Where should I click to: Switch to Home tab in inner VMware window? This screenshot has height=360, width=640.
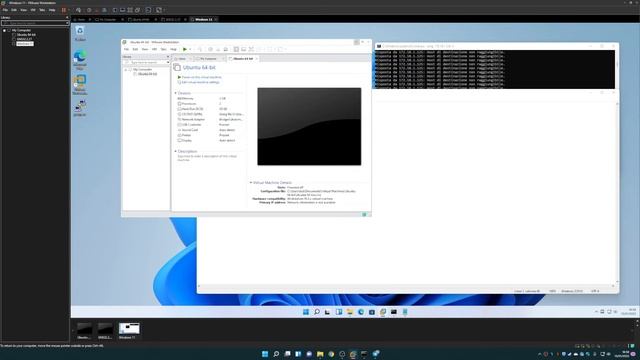tap(182, 59)
